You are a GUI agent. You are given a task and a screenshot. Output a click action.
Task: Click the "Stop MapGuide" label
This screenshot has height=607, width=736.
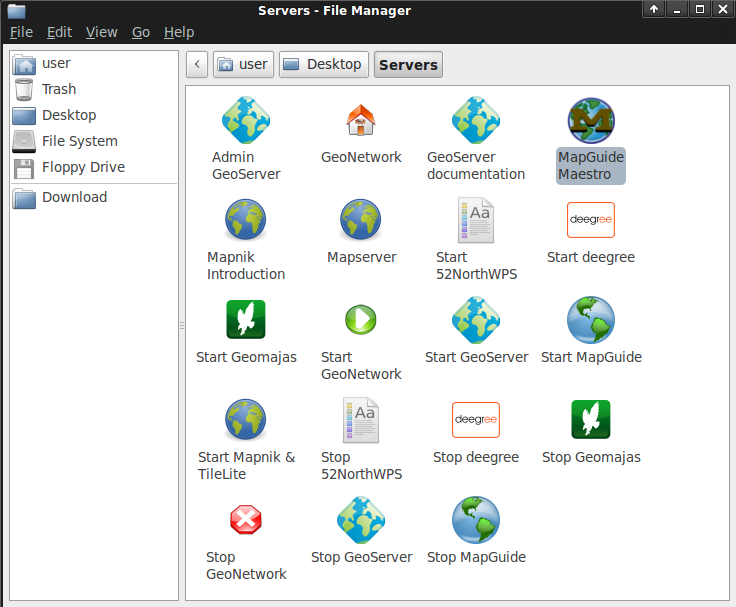(476, 557)
